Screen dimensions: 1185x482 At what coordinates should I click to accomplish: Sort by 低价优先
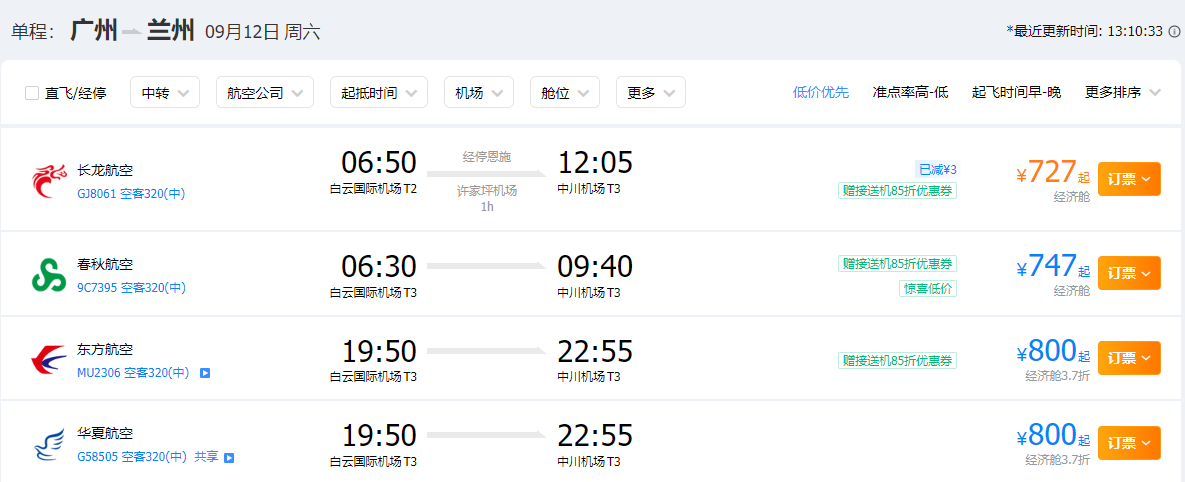821,92
